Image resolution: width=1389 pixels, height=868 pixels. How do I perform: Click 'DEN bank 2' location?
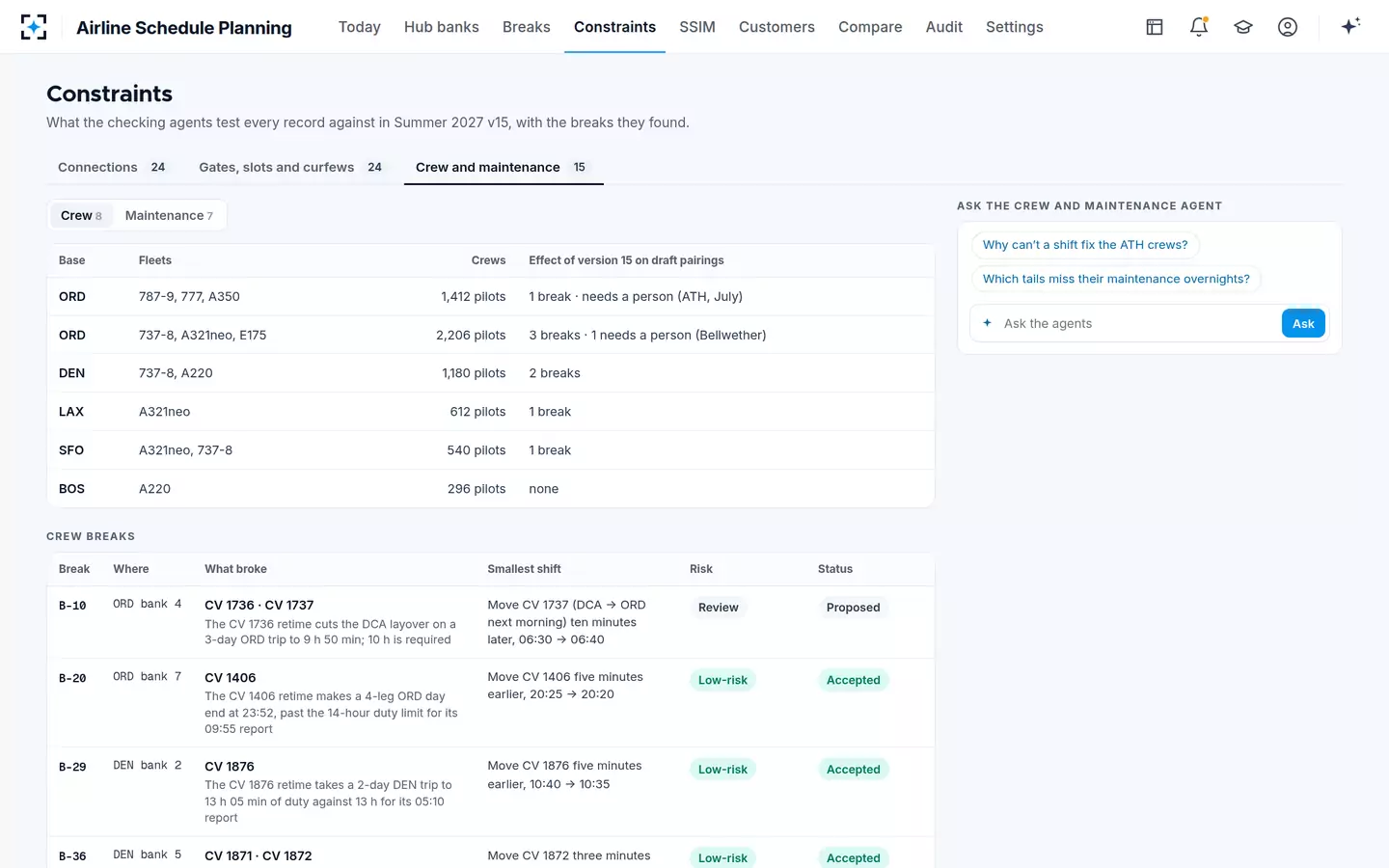click(147, 765)
